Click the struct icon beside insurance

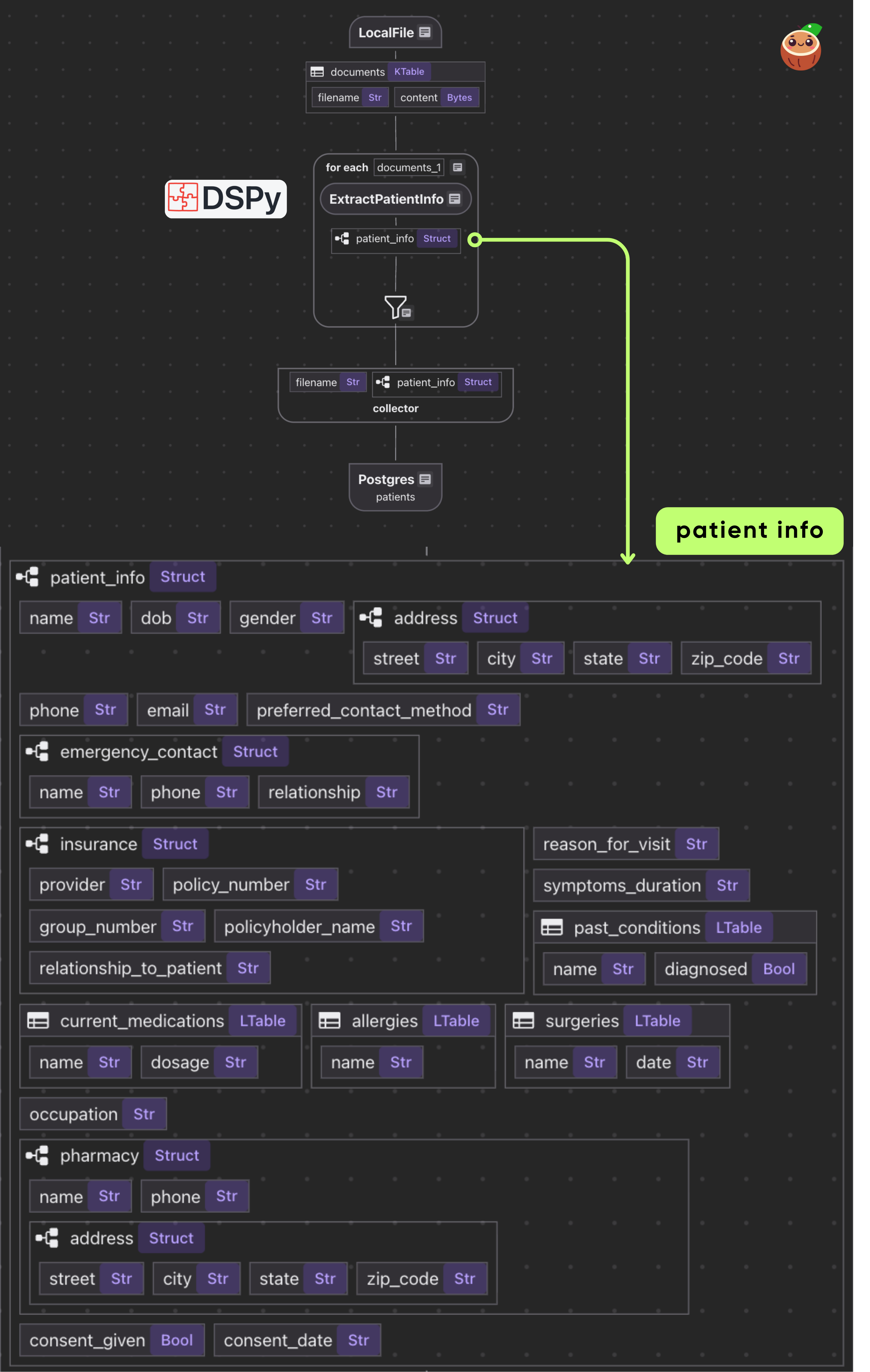[x=38, y=844]
